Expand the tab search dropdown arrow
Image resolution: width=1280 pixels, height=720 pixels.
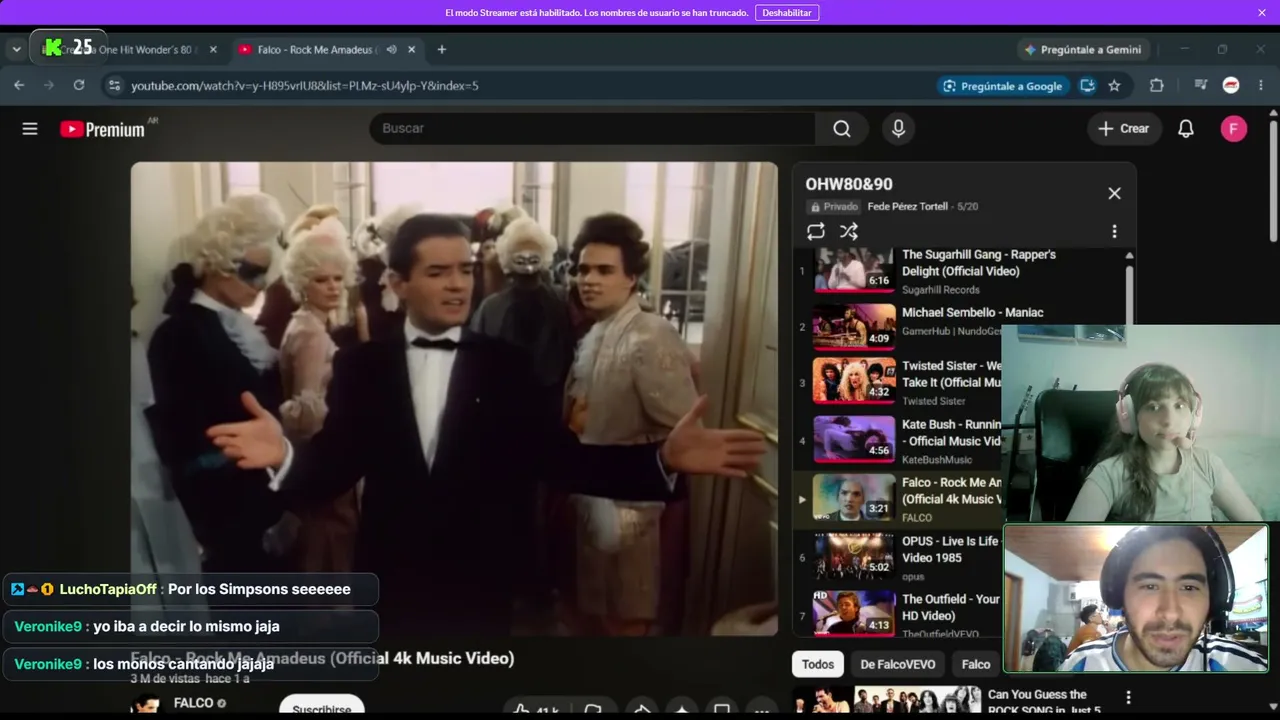pos(16,49)
